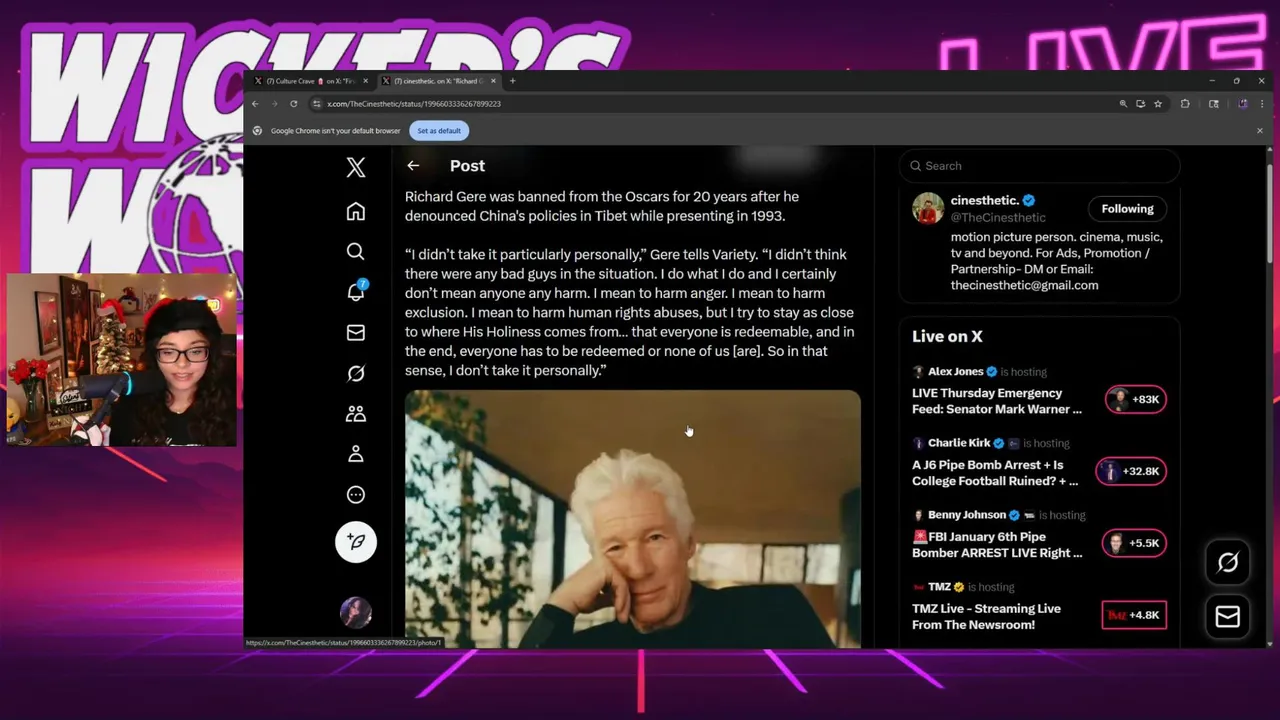1280x720 pixels.
Task: Go back with the Post arrow
Action: tap(413, 166)
